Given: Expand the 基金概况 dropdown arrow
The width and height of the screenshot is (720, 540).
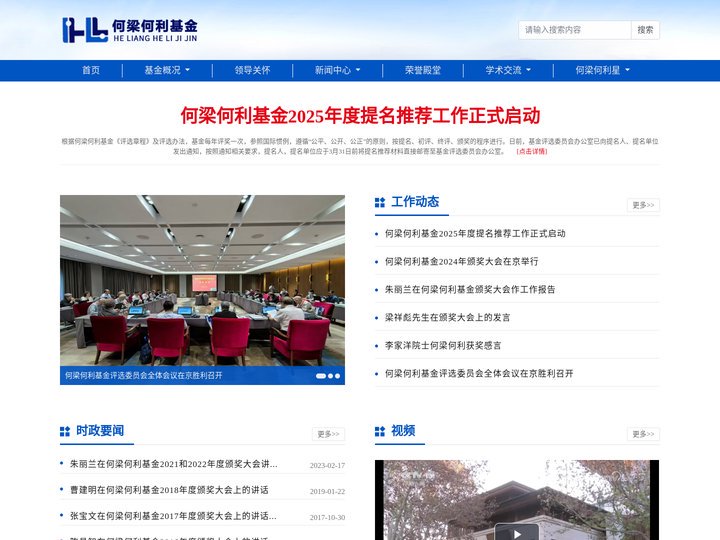Looking at the screenshot, I should (187, 70).
